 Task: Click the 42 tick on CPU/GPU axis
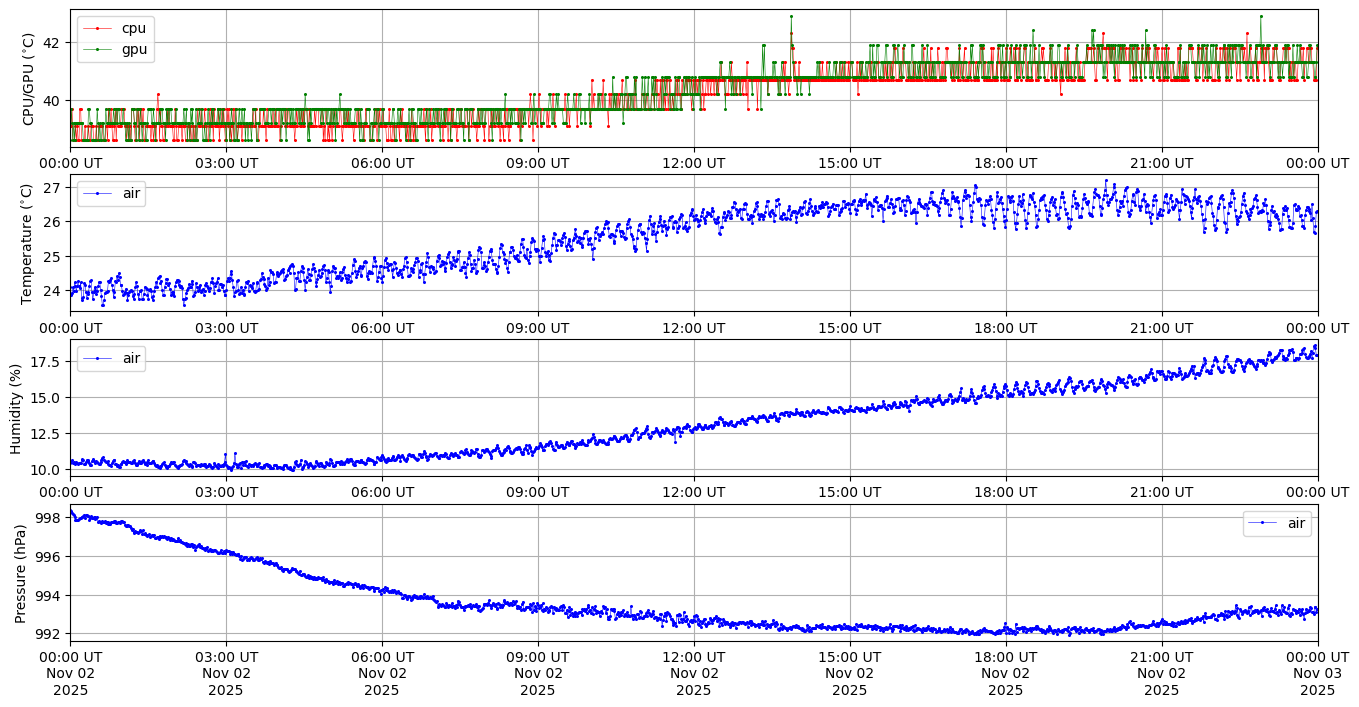51,43
